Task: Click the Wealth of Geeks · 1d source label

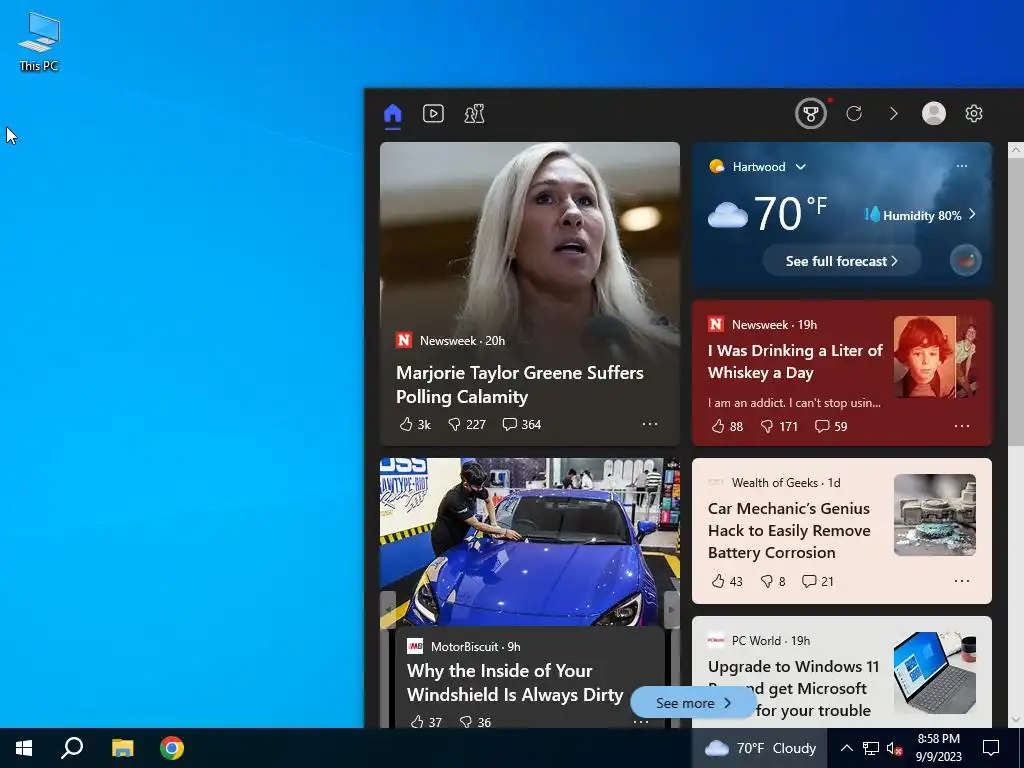Action: pos(786,483)
